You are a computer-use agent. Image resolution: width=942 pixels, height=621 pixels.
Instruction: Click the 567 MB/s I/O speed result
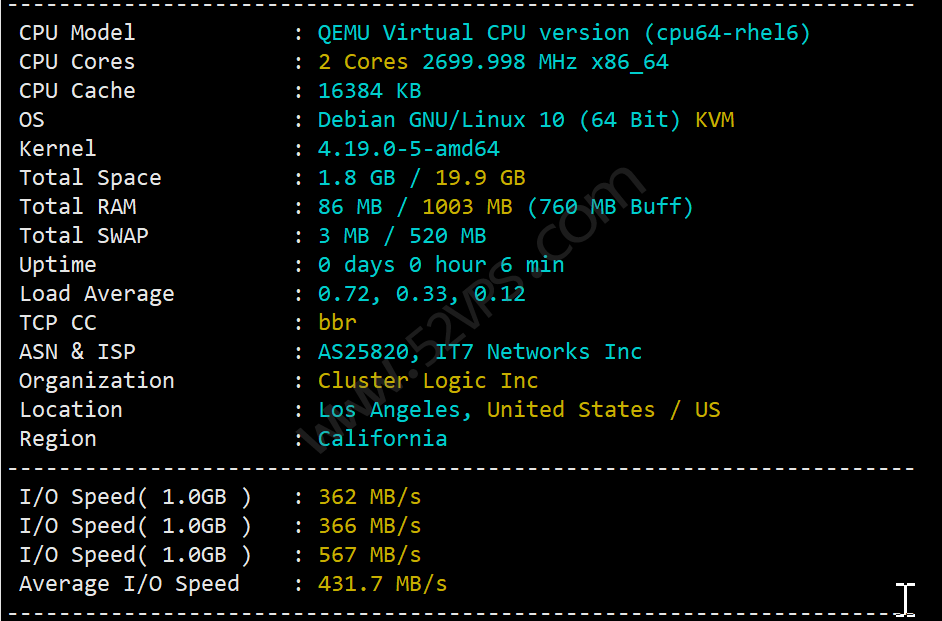click(369, 554)
